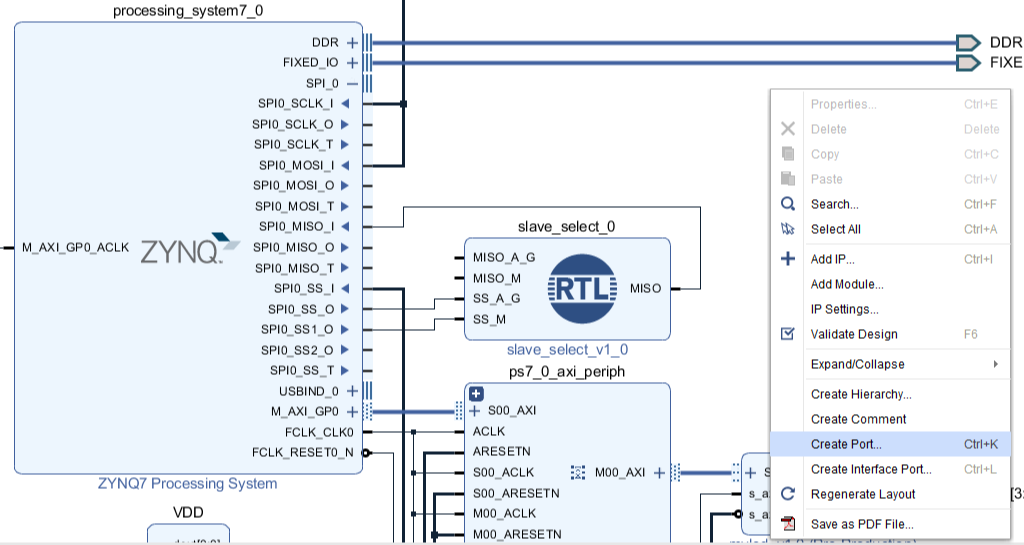Click the Copy icon in context menu
The height and width of the screenshot is (545, 1024).
pyautogui.click(x=788, y=154)
